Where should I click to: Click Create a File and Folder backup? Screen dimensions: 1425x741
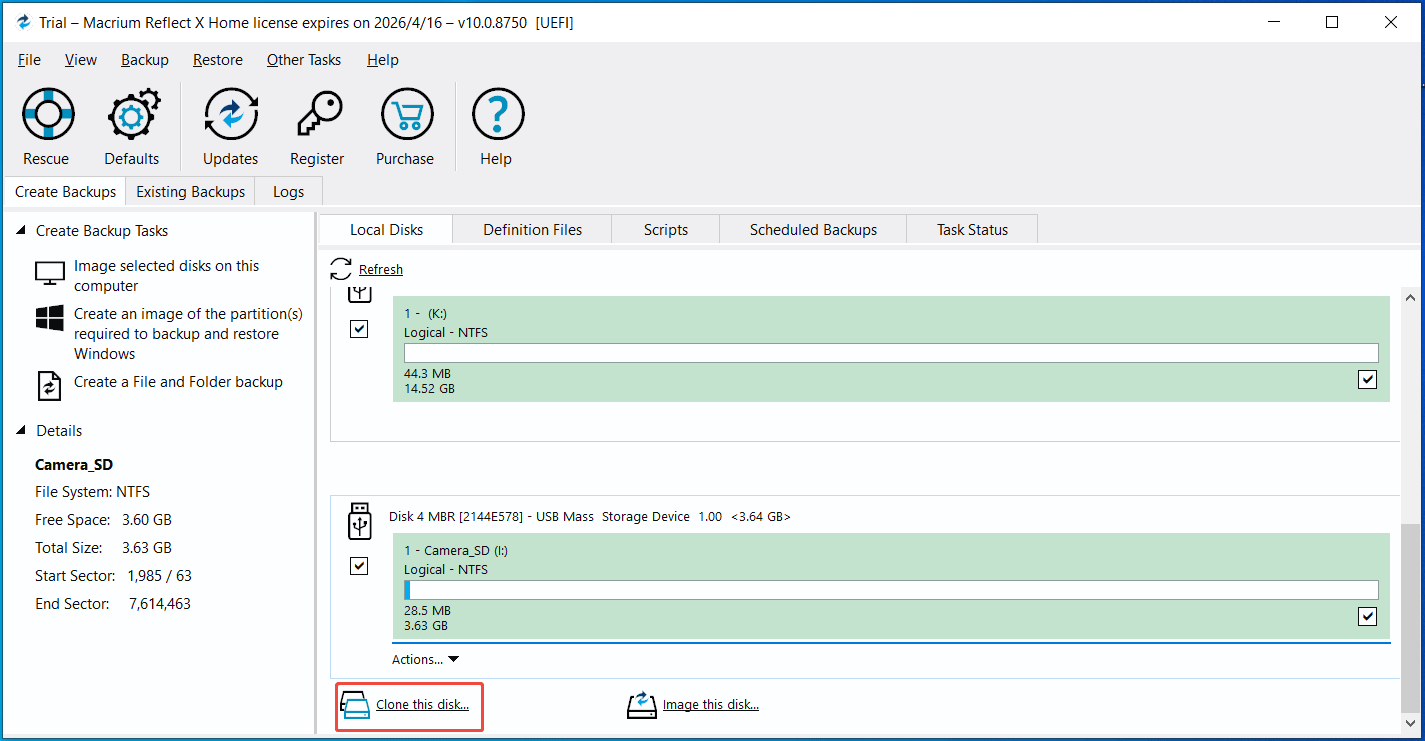178,382
